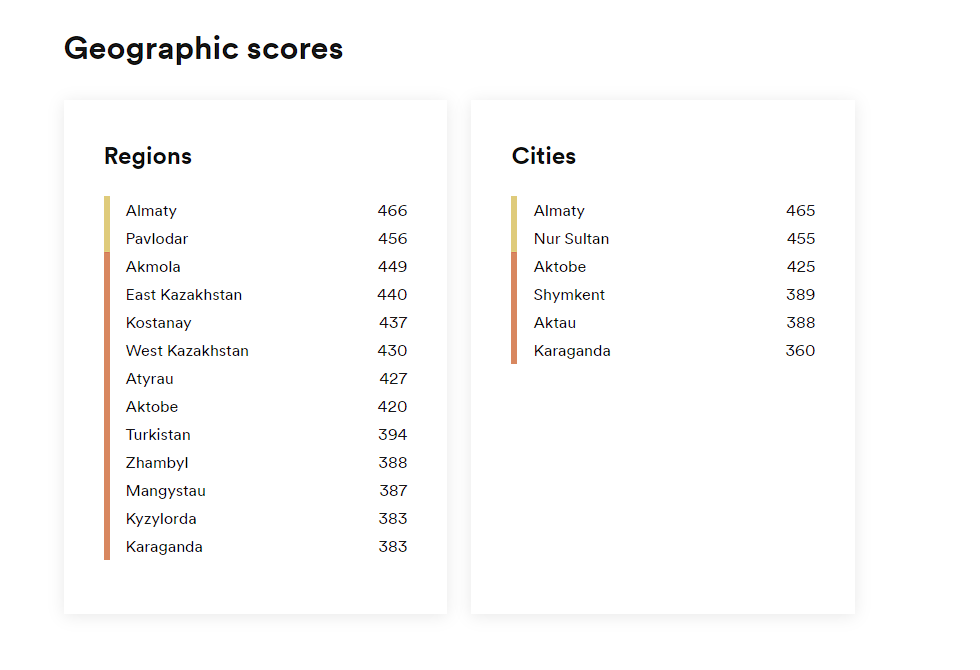Screen dimensions: 980x670
Task: Click the Mangystau region name
Action: [166, 491]
